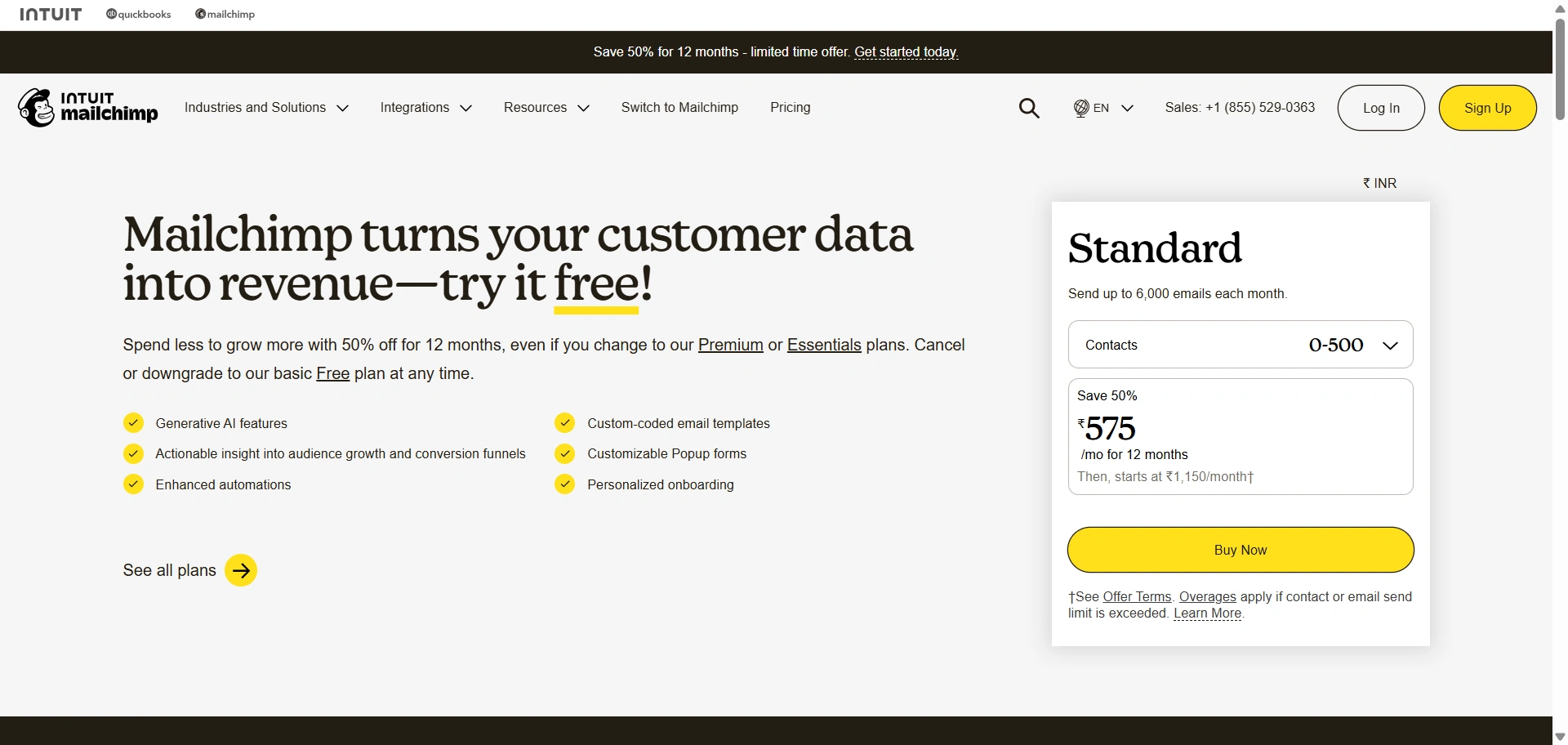Call the Sales phone number link

[1240, 108]
